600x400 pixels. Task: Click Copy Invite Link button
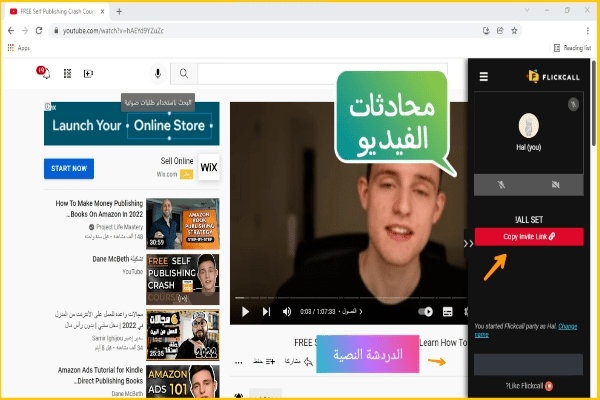[x=529, y=237]
